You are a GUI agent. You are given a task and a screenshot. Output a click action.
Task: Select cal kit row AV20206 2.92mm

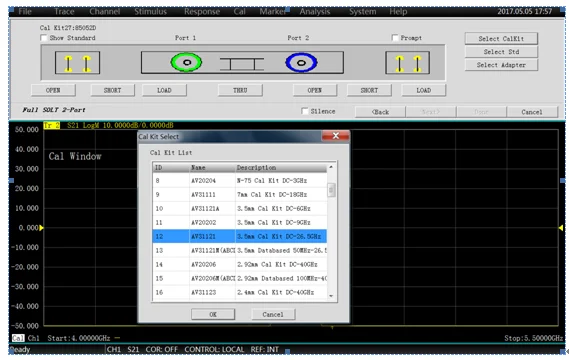[x=240, y=264]
